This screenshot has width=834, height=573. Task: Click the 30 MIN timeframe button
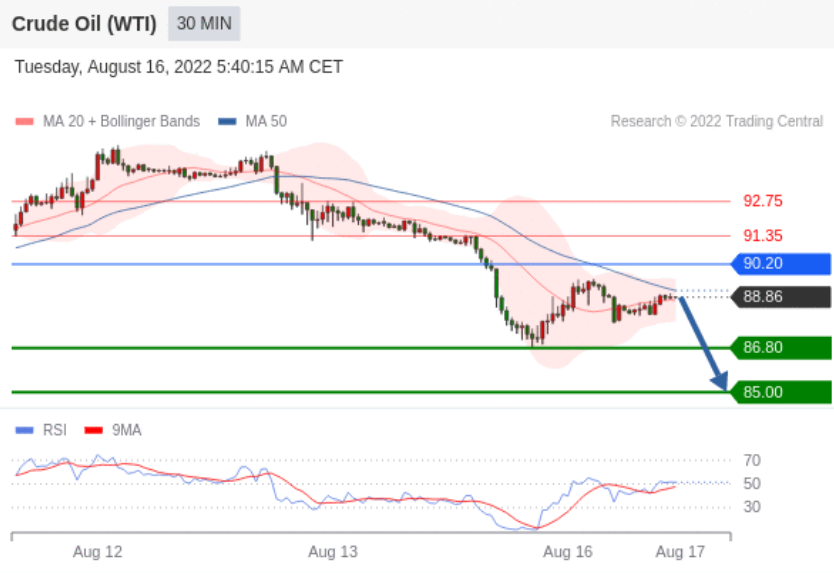coord(204,23)
